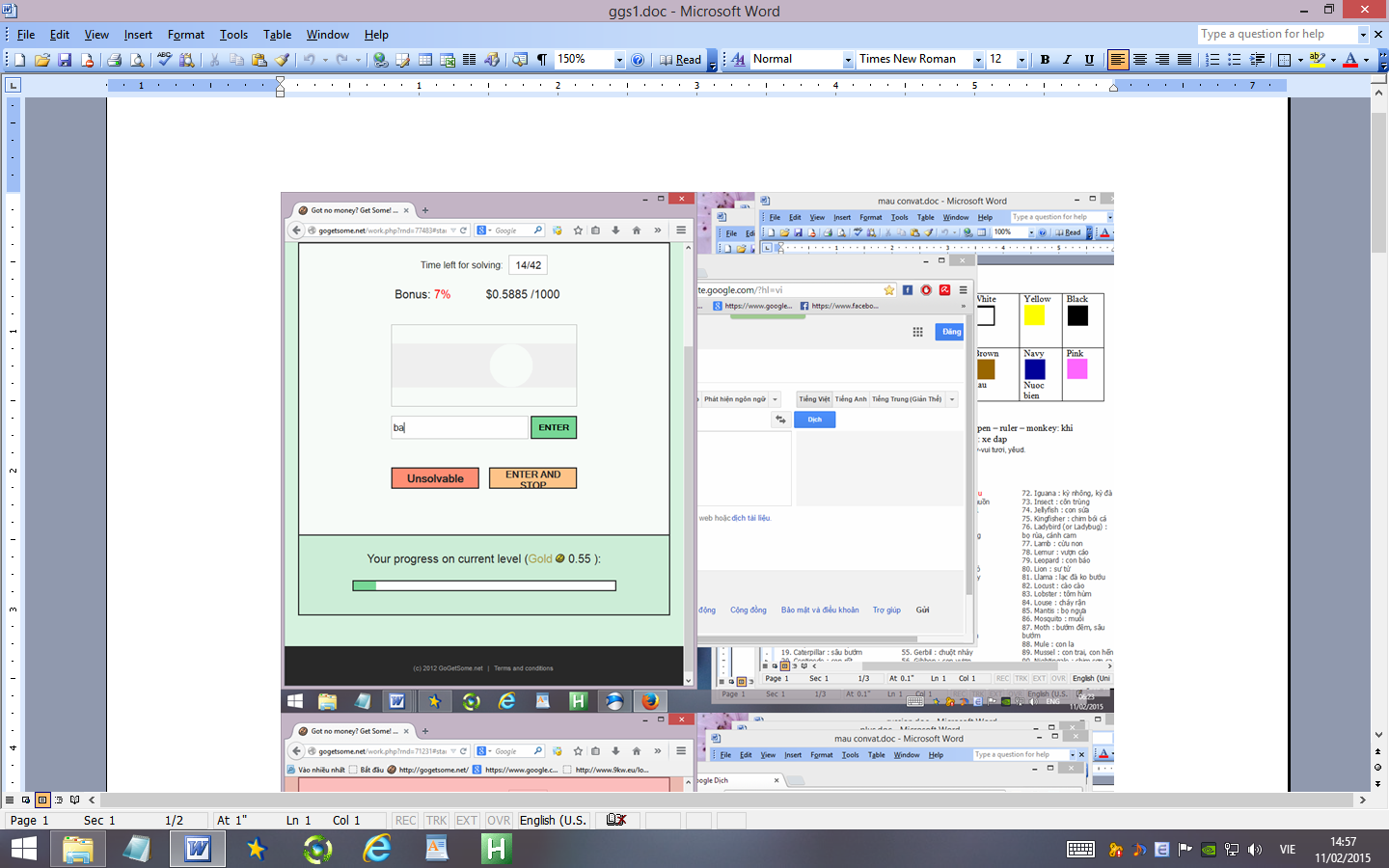Click the Save icon in the toolbar
The width and height of the screenshot is (1389, 868).
point(65,60)
